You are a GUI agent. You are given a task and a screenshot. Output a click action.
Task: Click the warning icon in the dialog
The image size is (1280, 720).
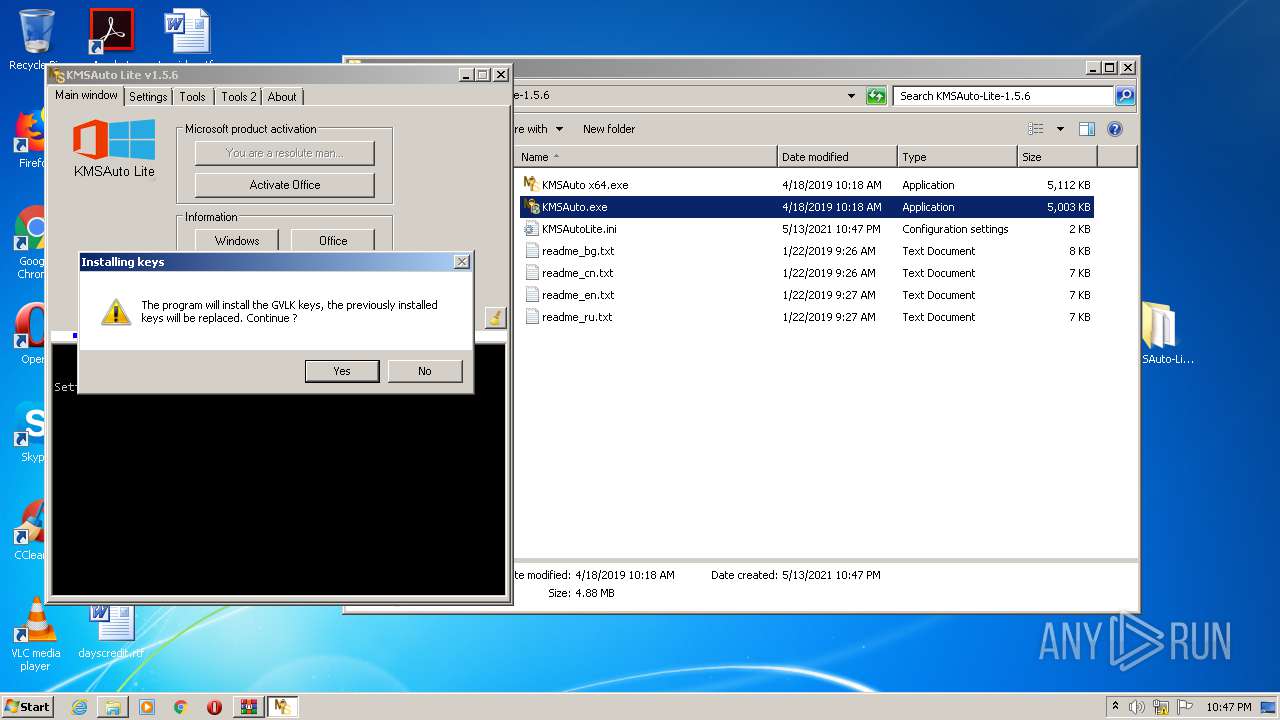tap(116, 312)
